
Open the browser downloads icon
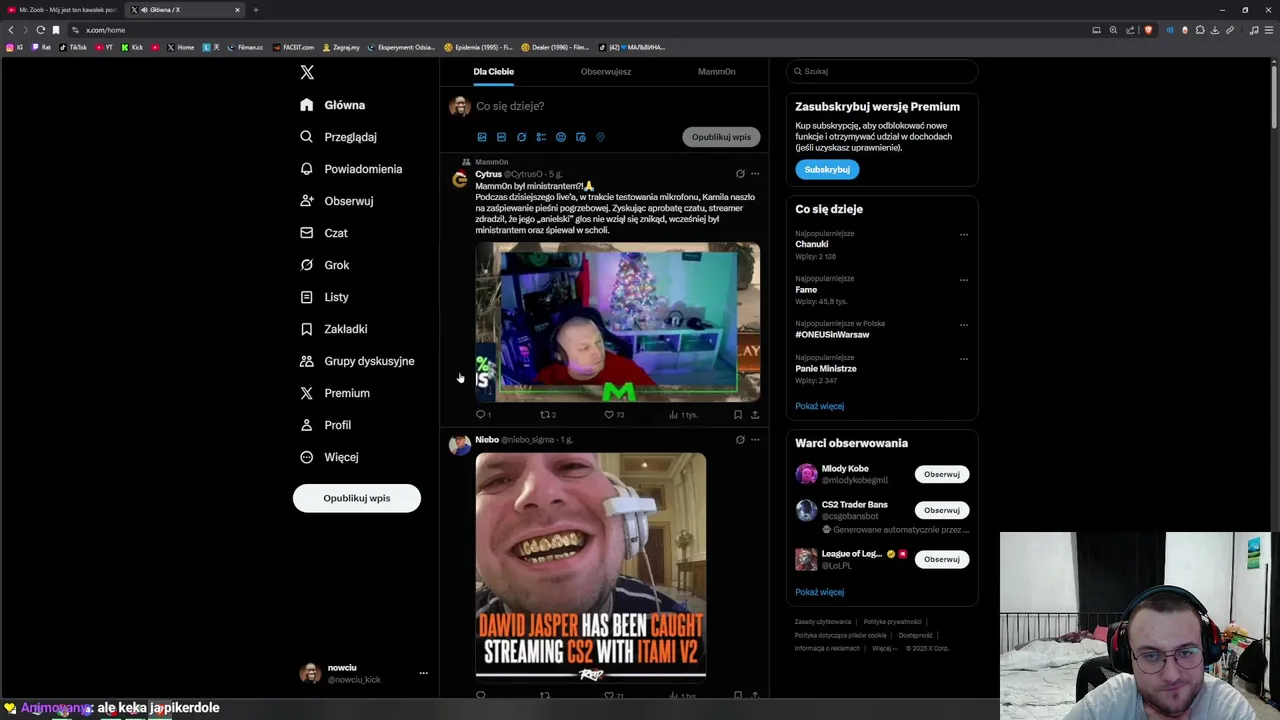pyautogui.click(x=1214, y=30)
